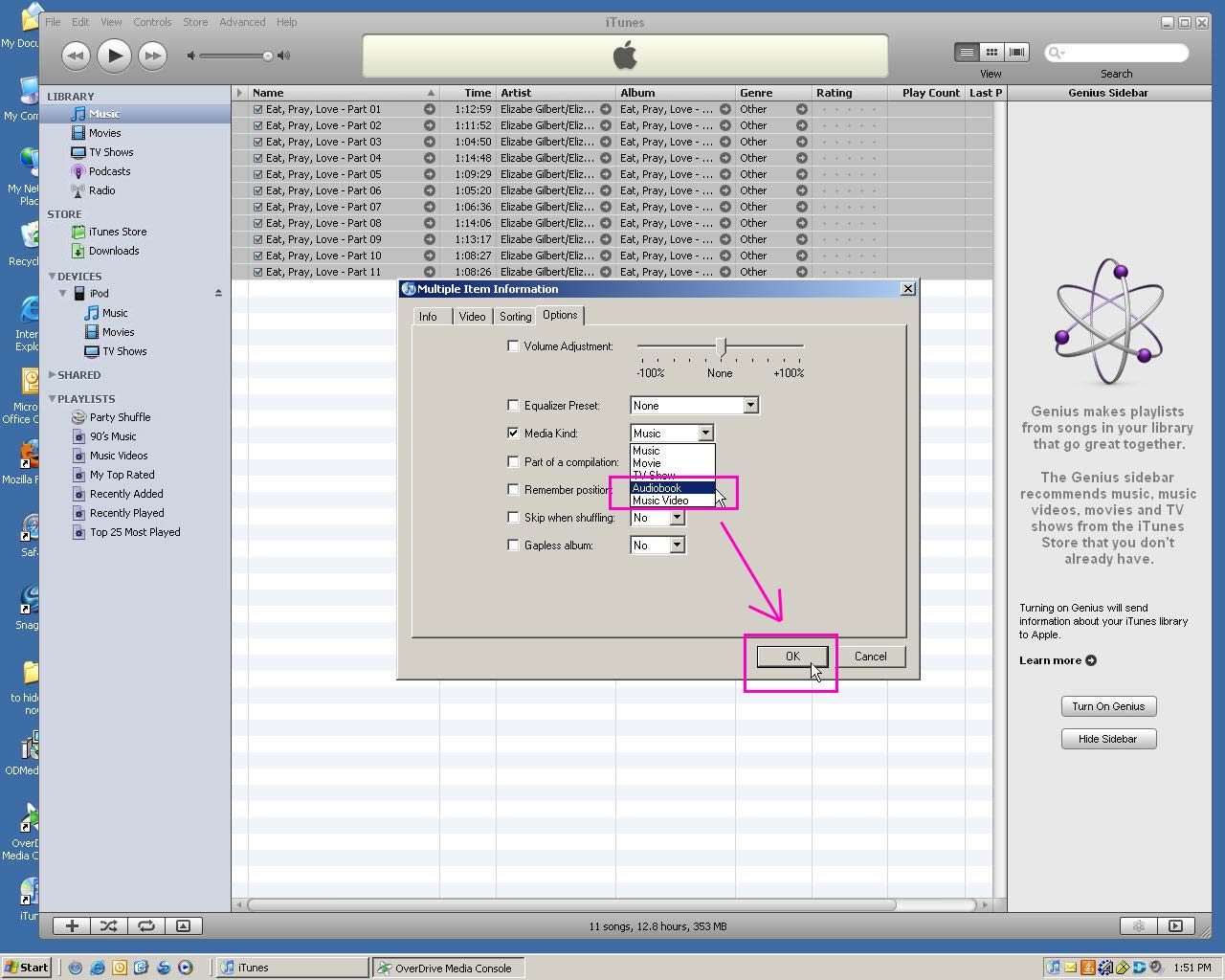The width and height of the screenshot is (1225, 980).
Task: Open the Top 25 Most Played playlist
Action: click(x=135, y=532)
